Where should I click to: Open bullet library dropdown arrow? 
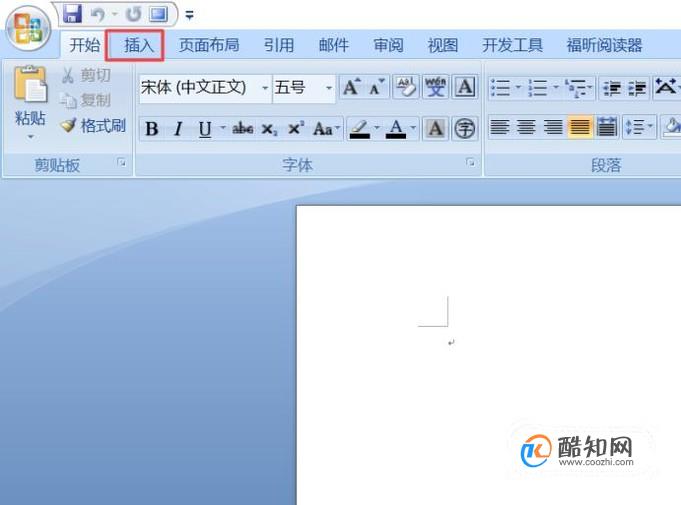(x=518, y=88)
